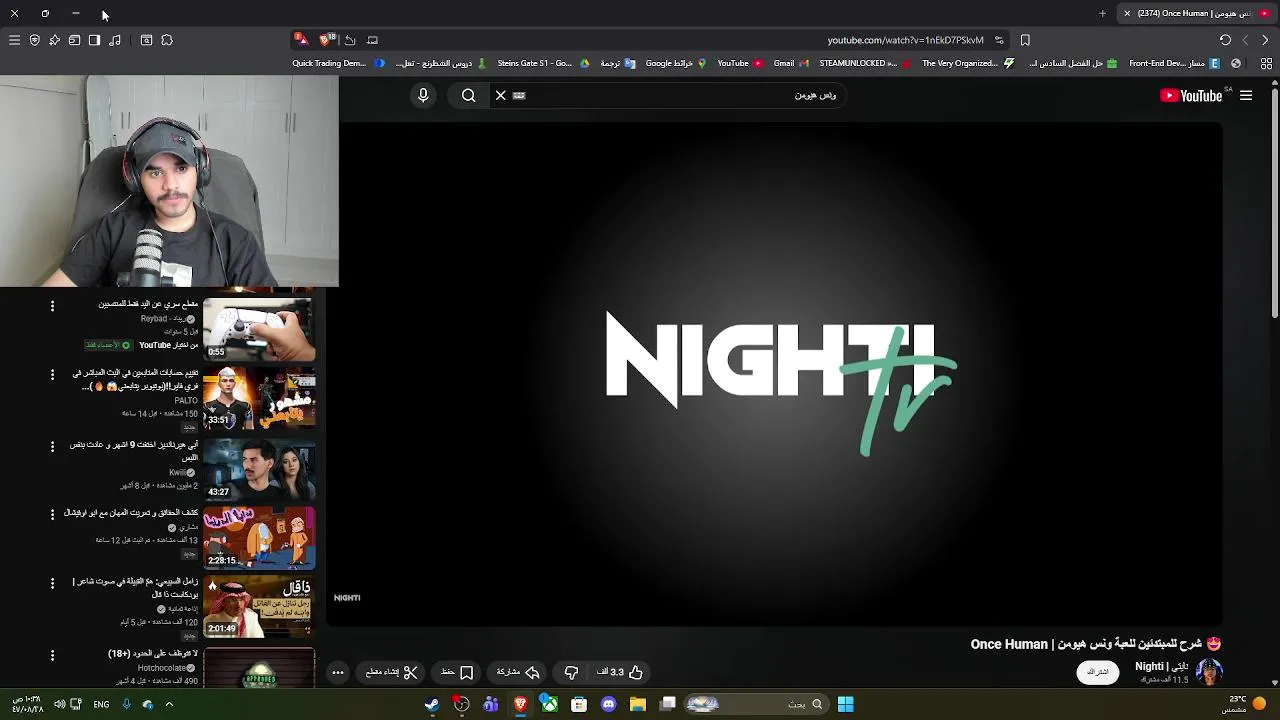
Task: Switch ENG input language in system tray
Action: pyautogui.click(x=101, y=704)
